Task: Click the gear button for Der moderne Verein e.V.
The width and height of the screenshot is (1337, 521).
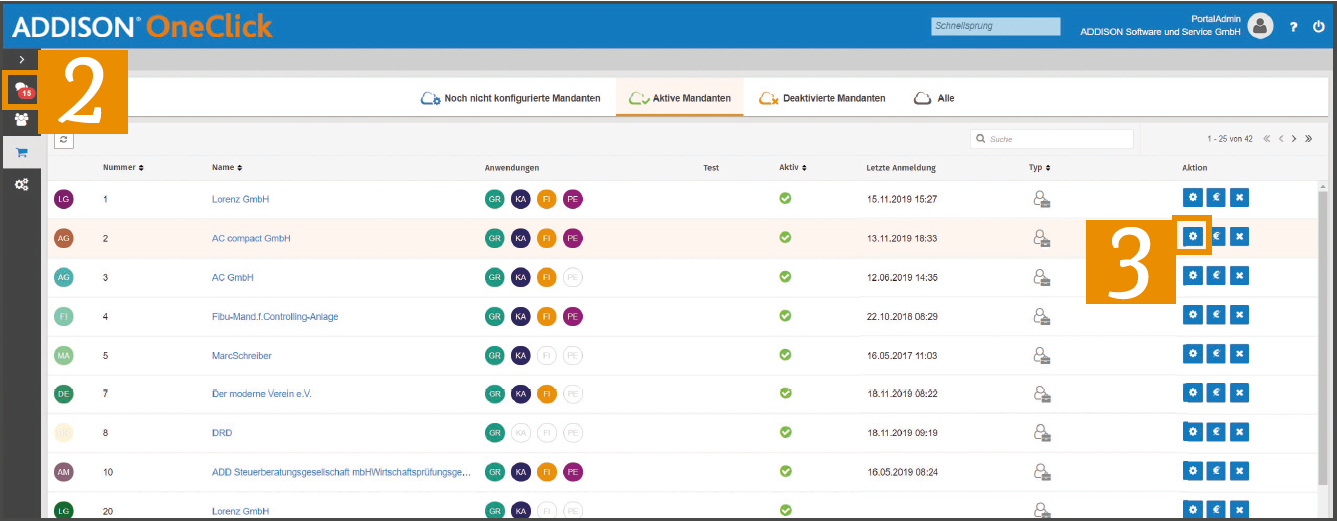Action: pos(1192,392)
